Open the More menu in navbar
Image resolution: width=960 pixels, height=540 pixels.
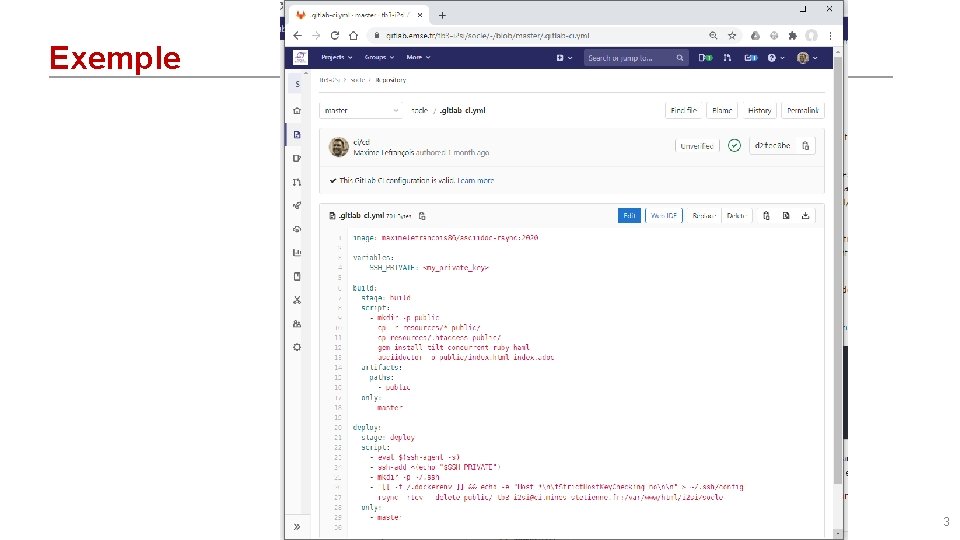pos(418,58)
